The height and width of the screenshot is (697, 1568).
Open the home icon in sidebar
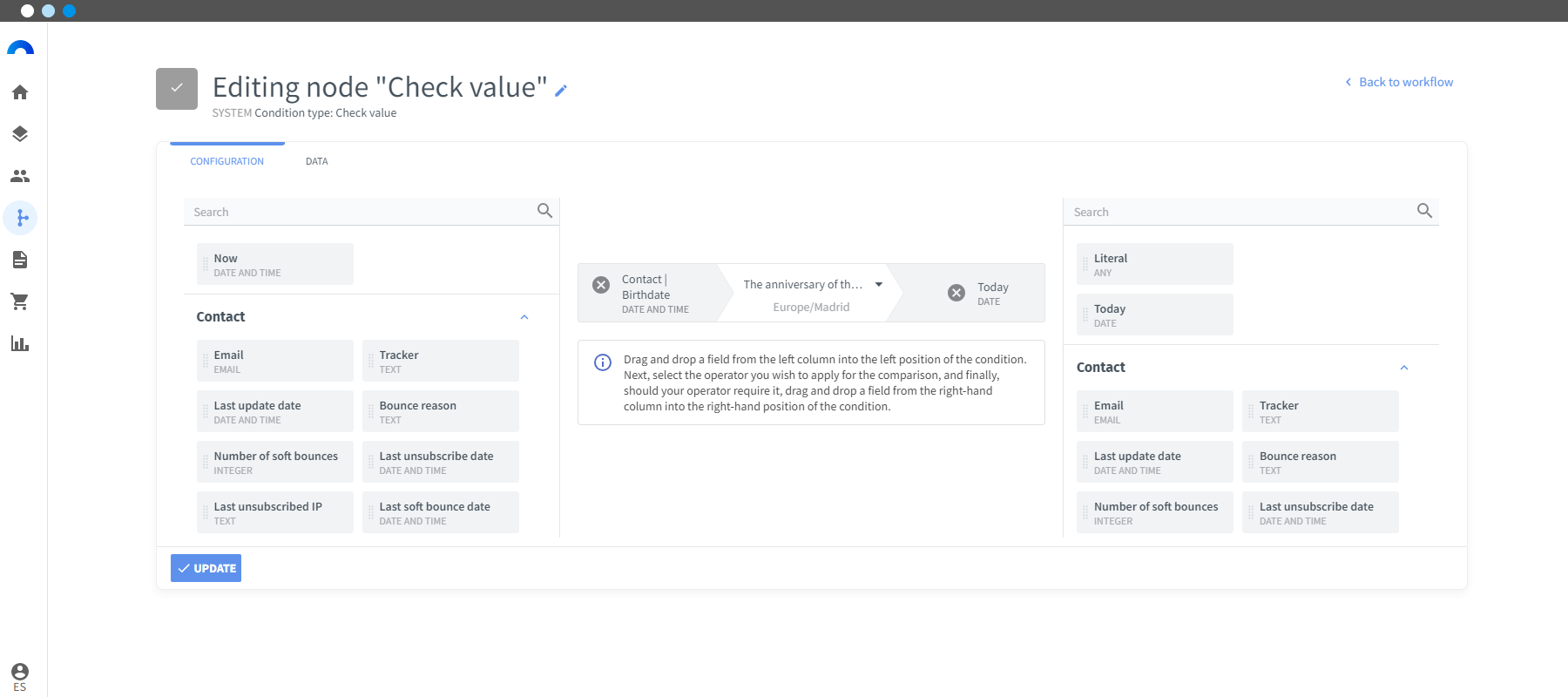coord(20,92)
